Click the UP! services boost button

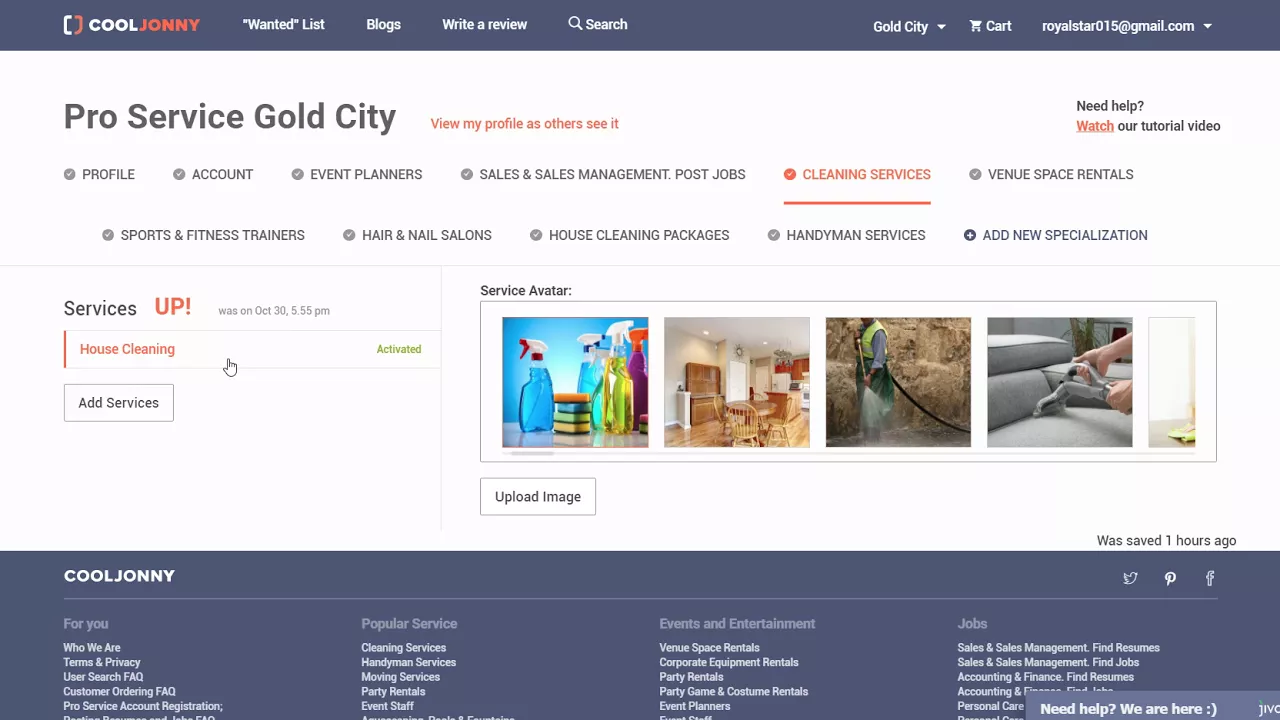(x=172, y=307)
